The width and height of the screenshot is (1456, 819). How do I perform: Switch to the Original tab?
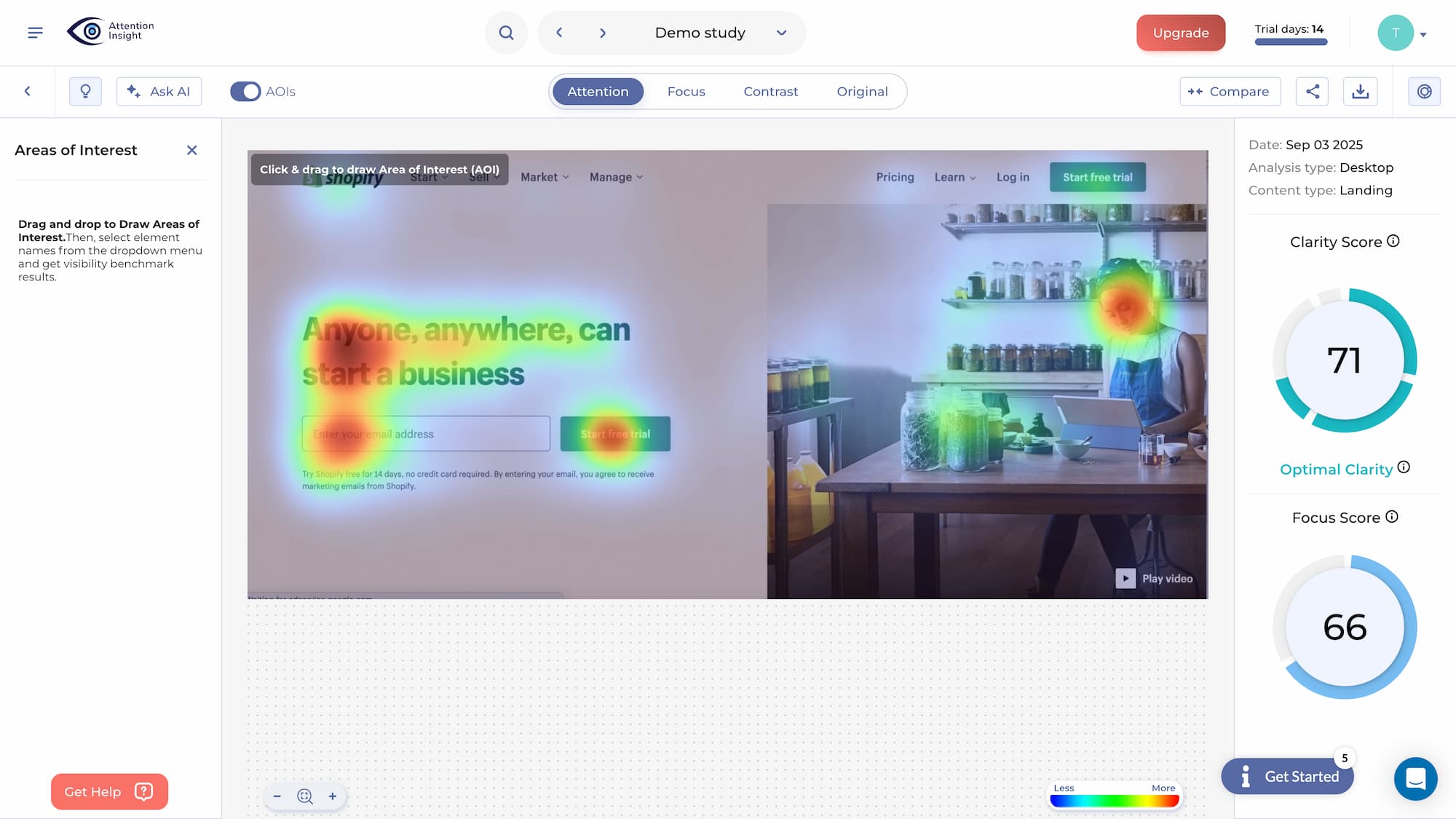point(862,92)
